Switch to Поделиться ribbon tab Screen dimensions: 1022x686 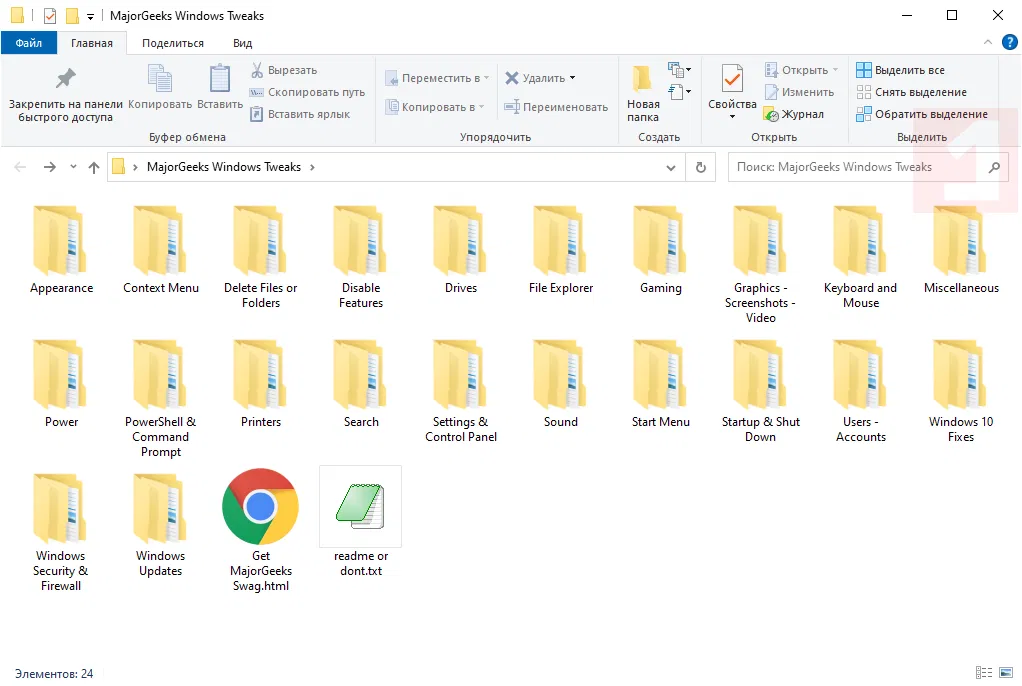(173, 43)
